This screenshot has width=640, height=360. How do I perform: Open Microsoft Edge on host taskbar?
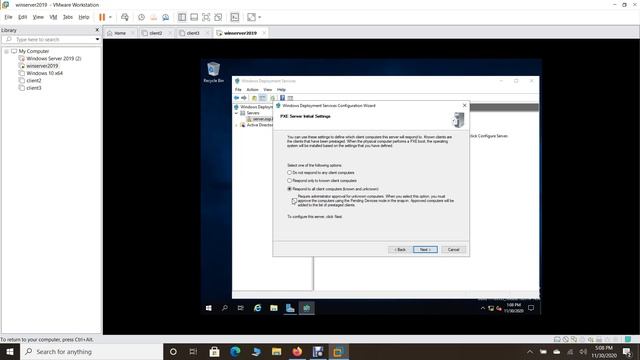coord(235,351)
